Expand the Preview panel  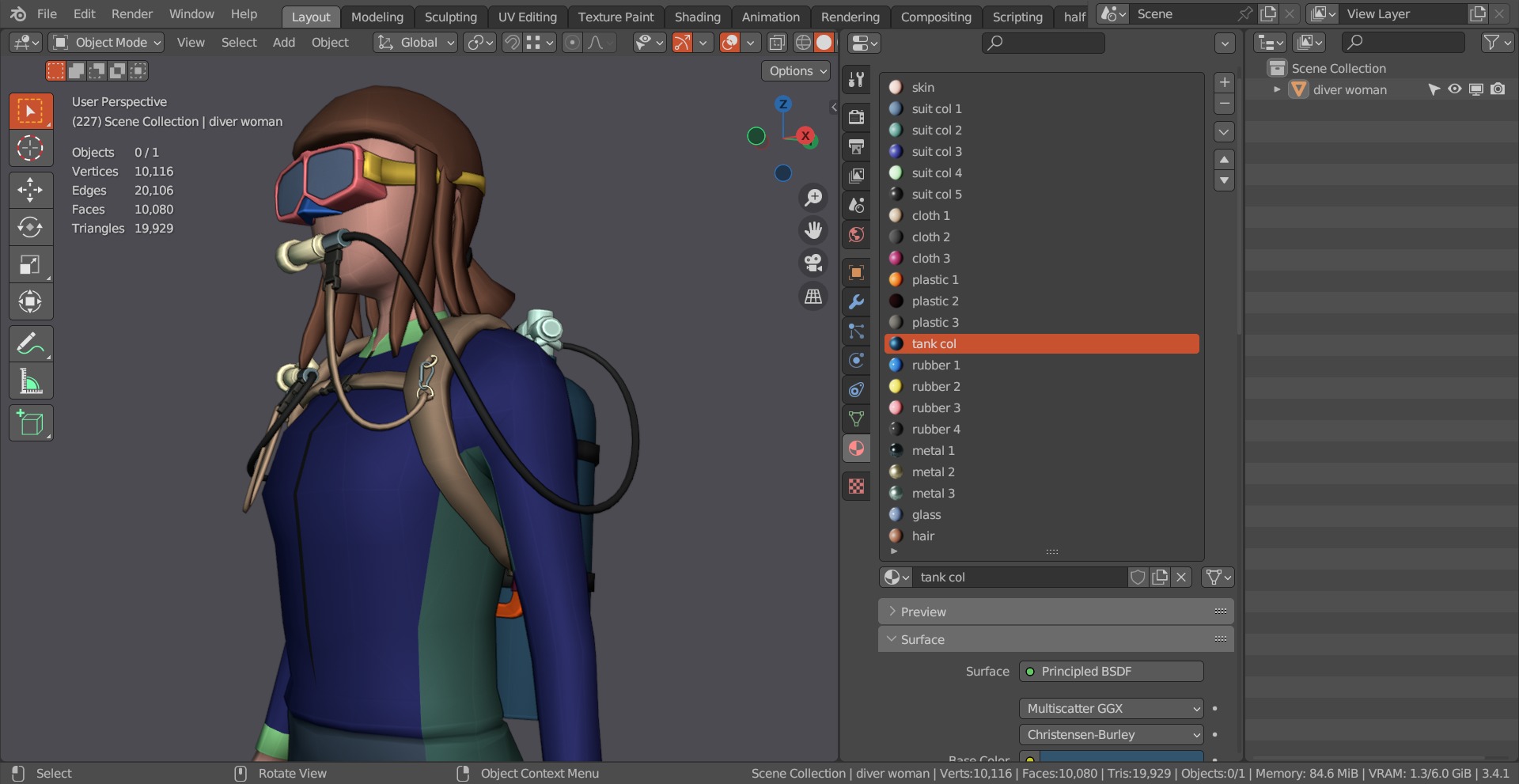coord(1055,612)
